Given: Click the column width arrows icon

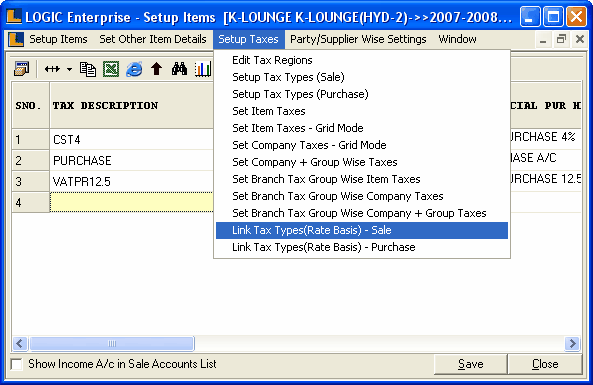Looking at the screenshot, I should coord(52,69).
